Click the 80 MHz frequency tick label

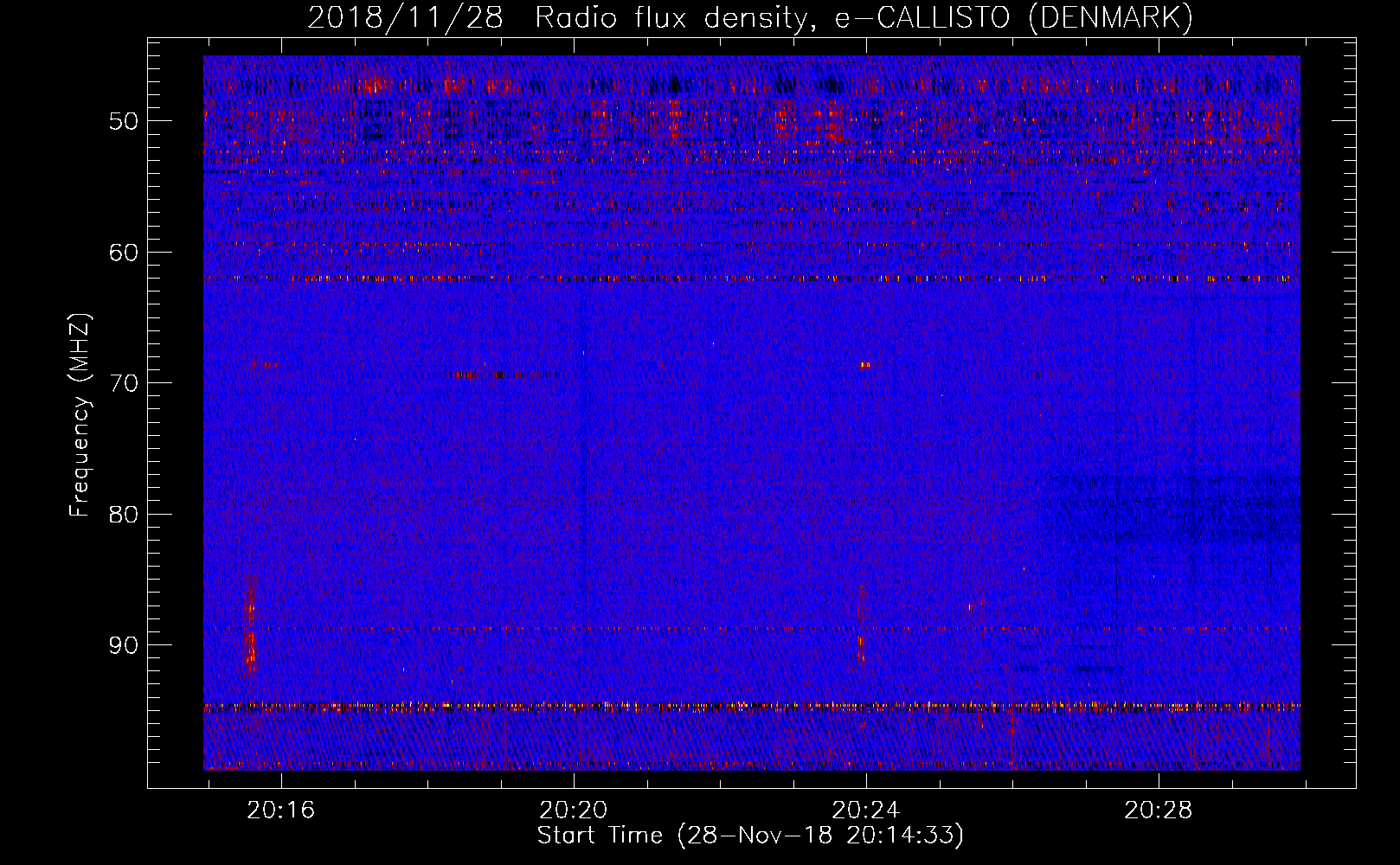click(124, 515)
